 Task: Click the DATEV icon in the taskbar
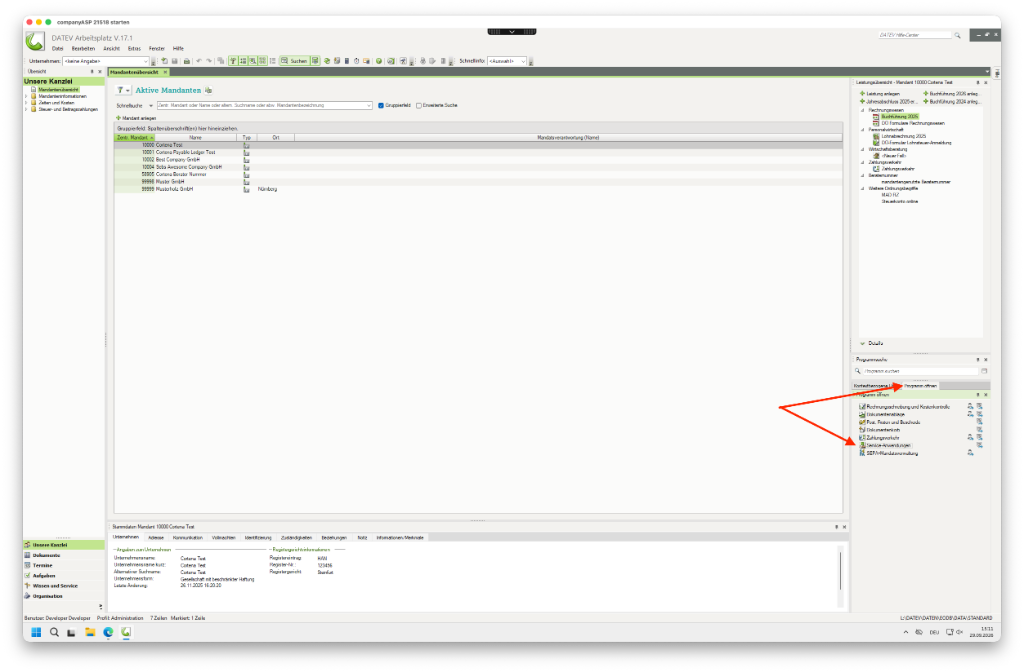pos(126,632)
